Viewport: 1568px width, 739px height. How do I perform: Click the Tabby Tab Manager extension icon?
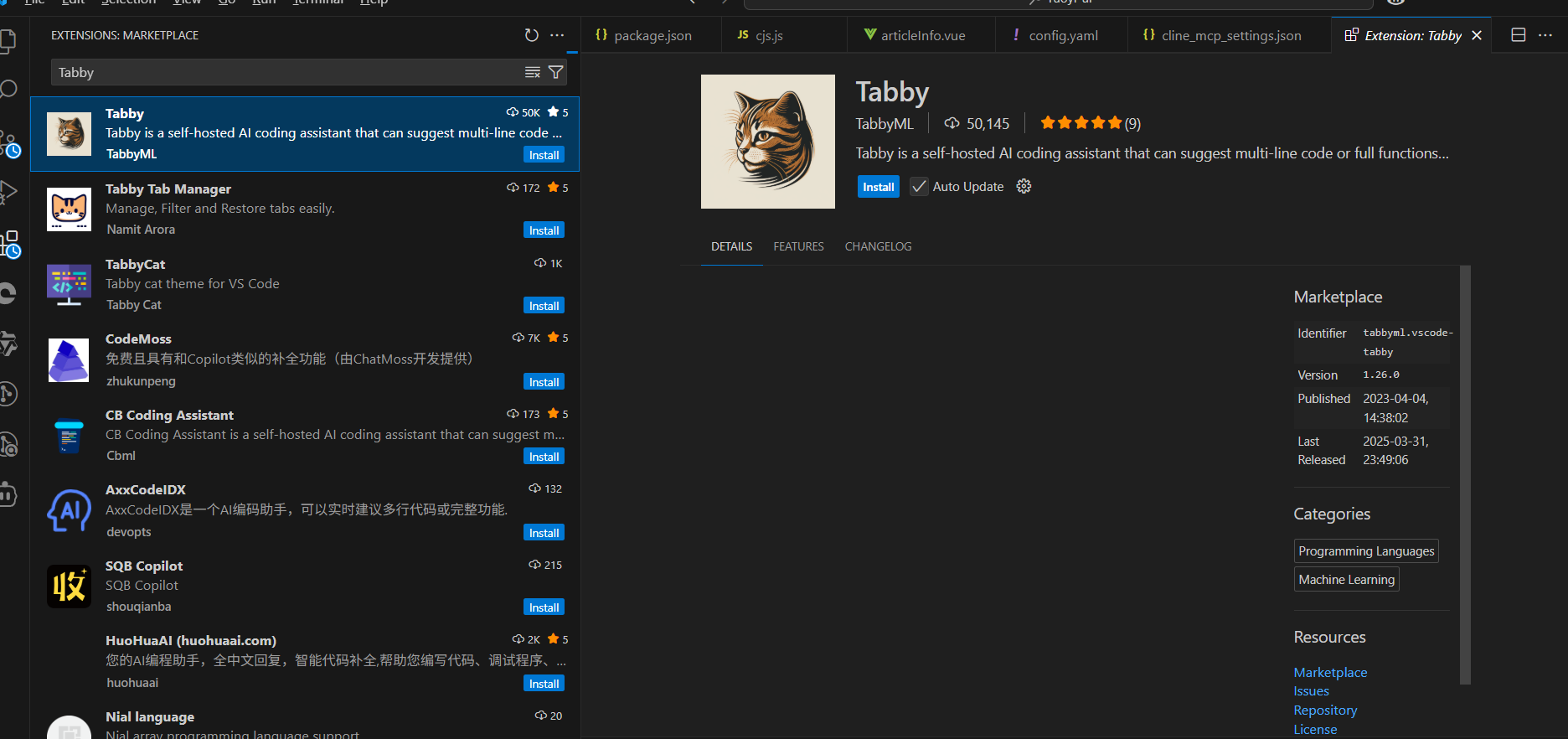click(69, 209)
